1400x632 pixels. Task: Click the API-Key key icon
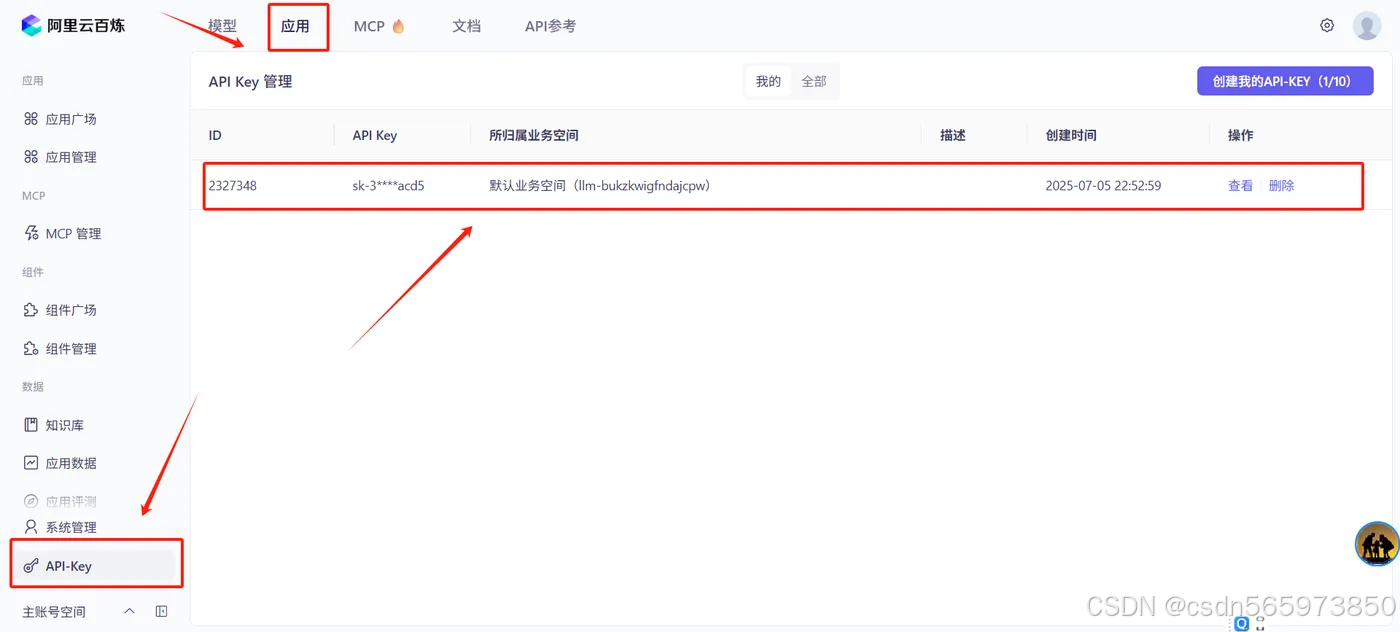(x=31, y=566)
